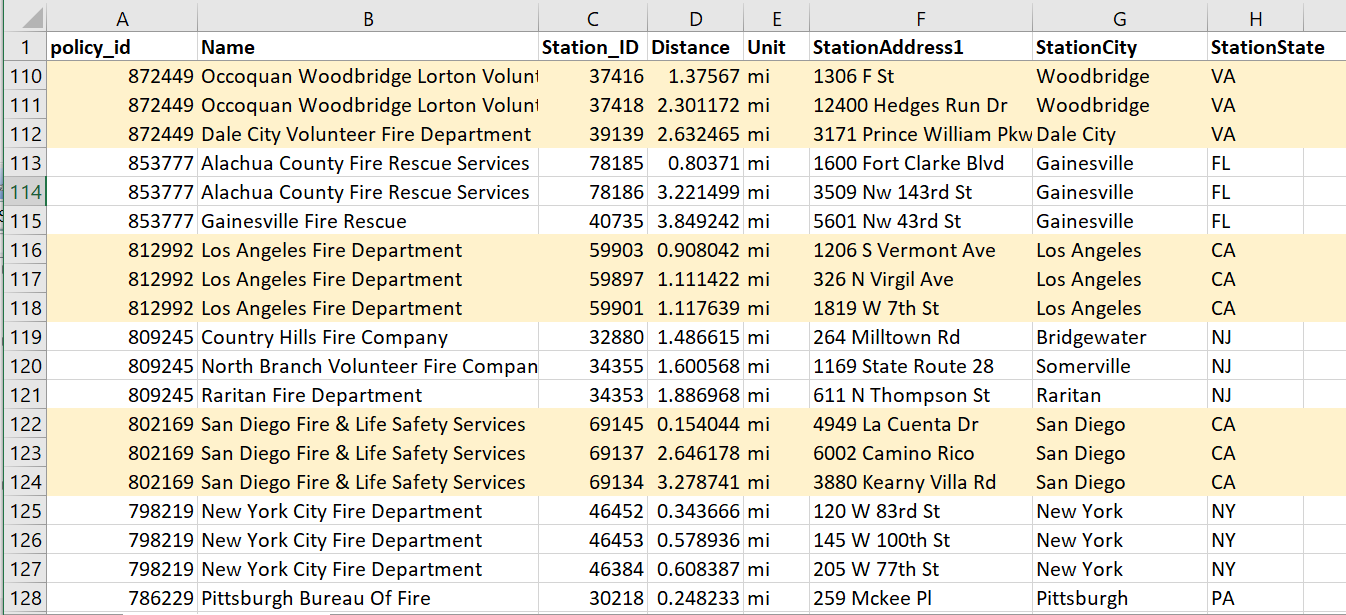Select distance value 0.80371
The width and height of the screenshot is (1346, 615).
(695, 163)
